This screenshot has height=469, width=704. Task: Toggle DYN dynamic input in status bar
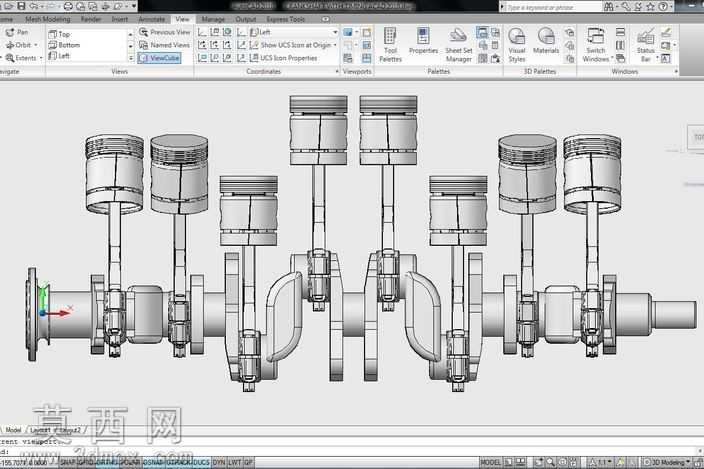point(219,462)
